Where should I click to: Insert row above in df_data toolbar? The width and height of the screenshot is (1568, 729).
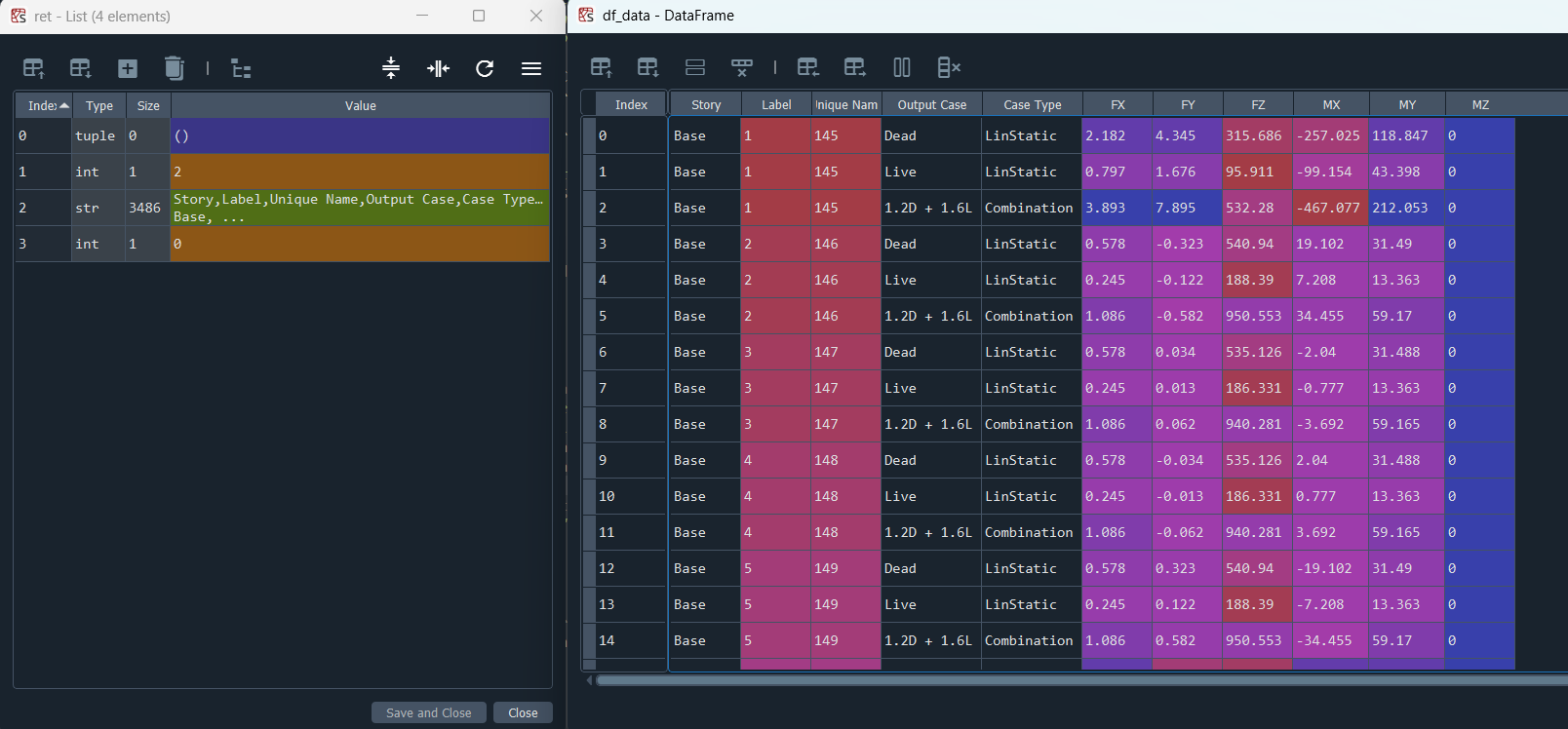(x=601, y=67)
